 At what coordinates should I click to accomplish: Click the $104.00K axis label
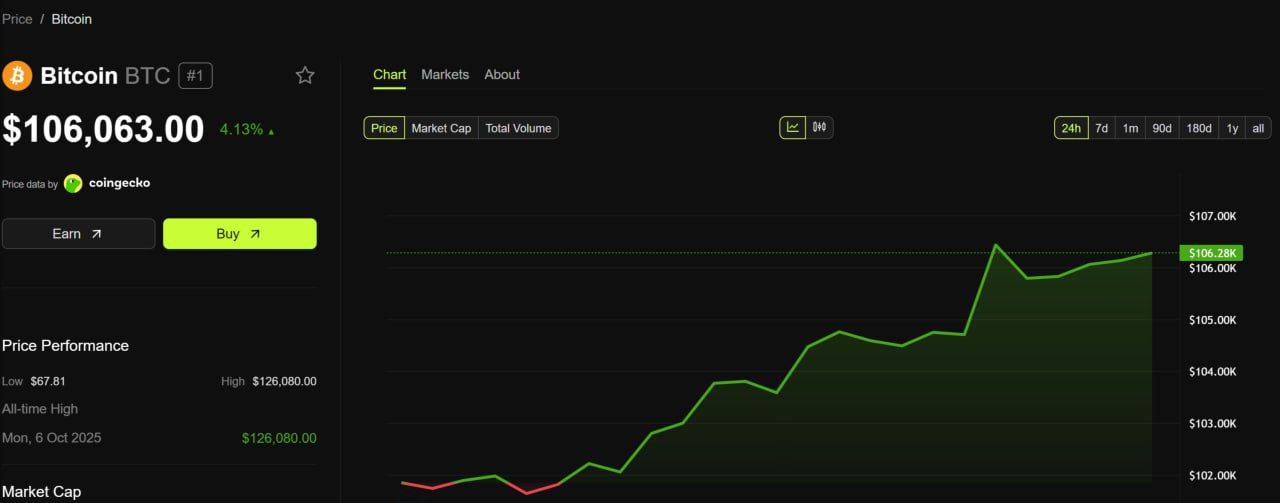click(x=1212, y=372)
